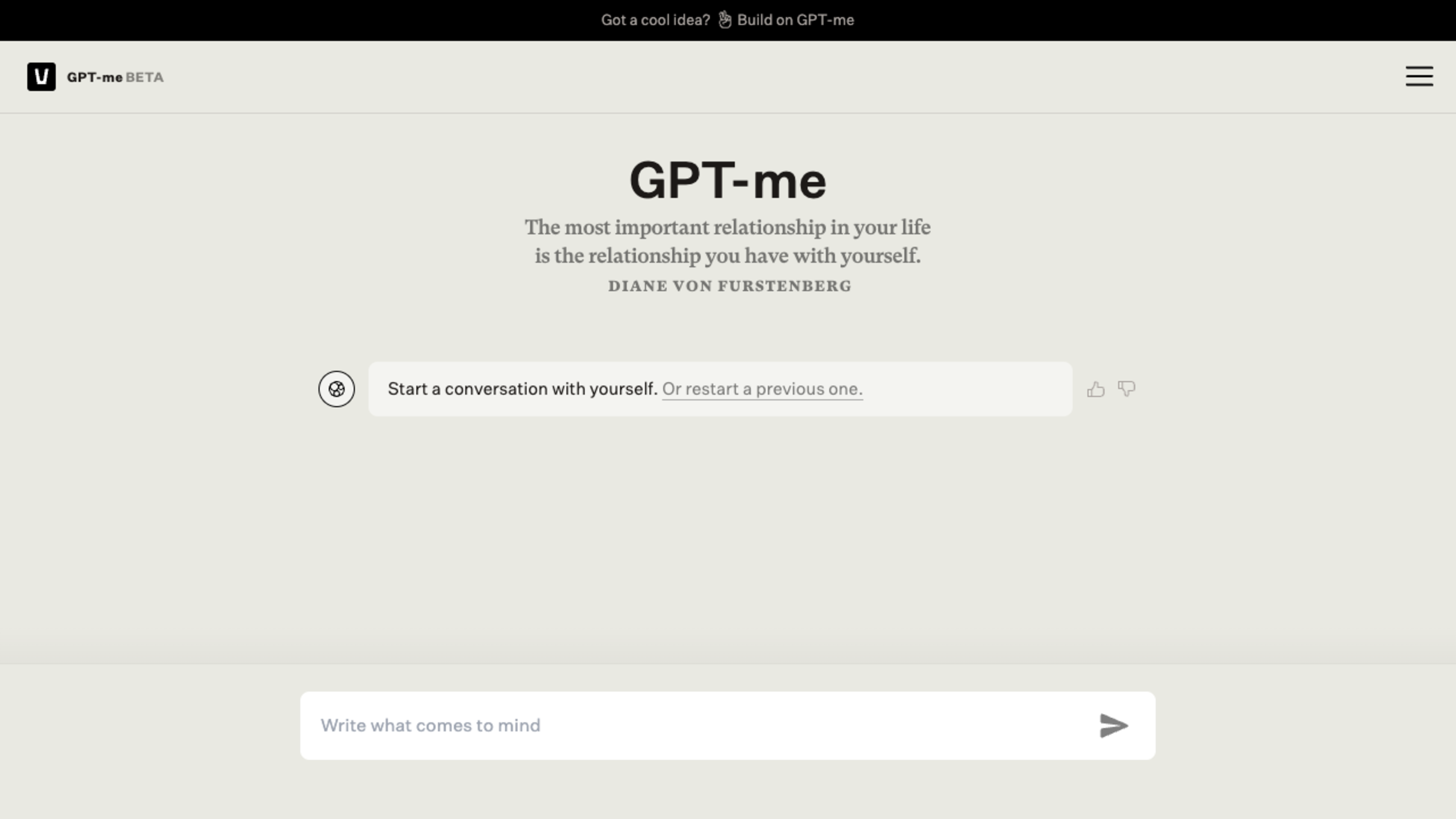This screenshot has width=1456, height=819.
Task: Click the large GPT-me heading
Action: click(x=728, y=180)
